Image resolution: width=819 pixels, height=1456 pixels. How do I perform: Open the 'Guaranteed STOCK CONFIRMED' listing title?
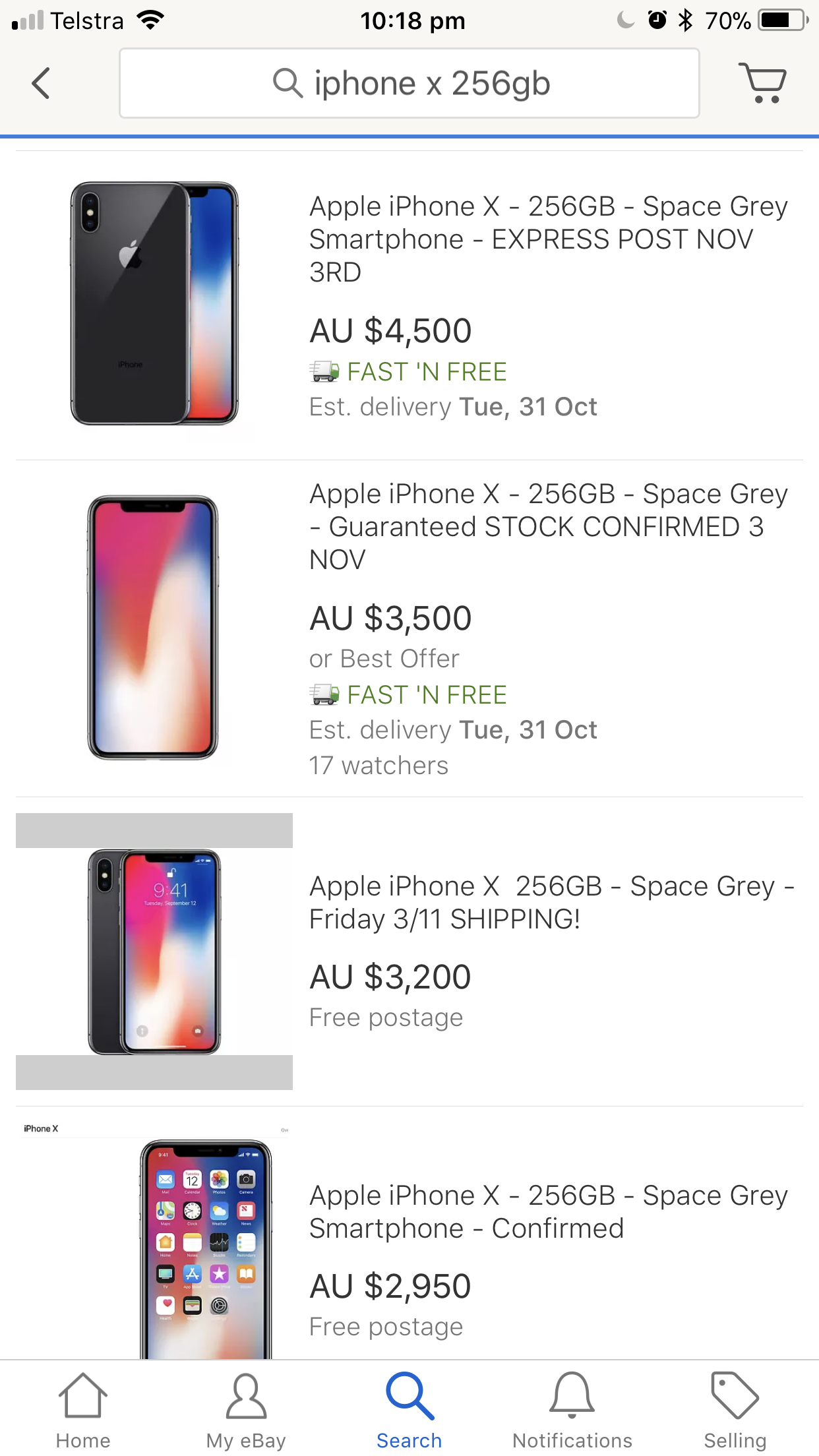click(x=548, y=526)
